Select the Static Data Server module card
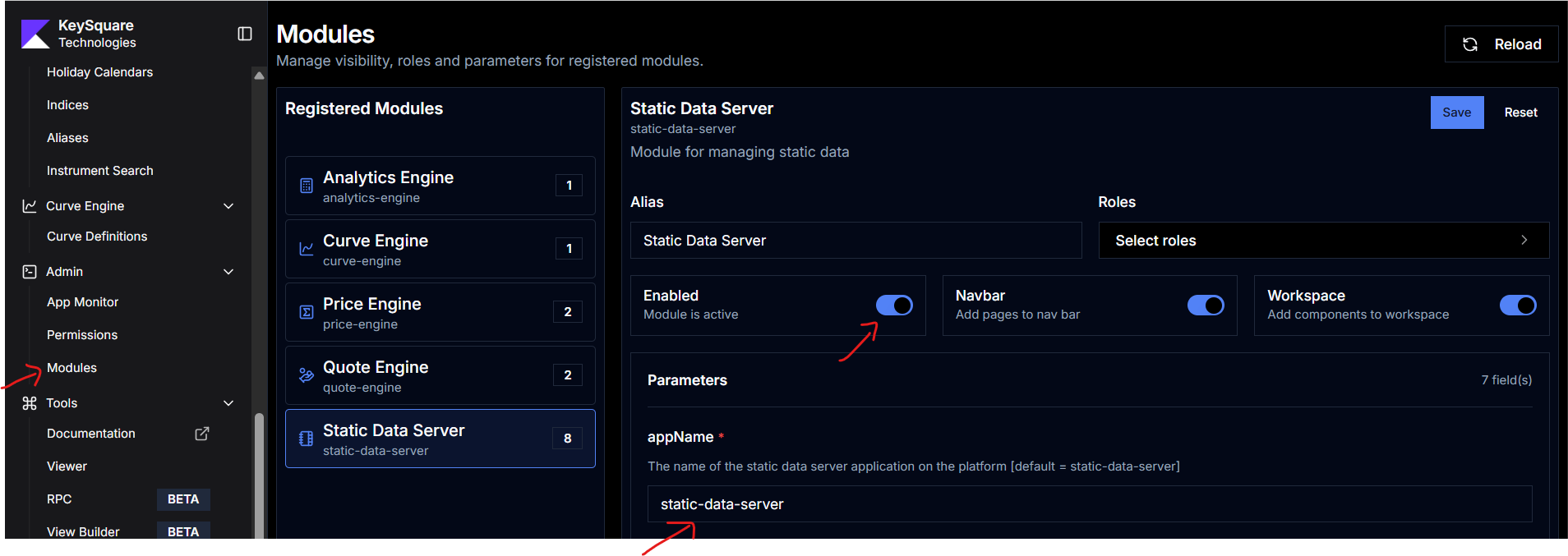1568x556 pixels. [440, 439]
